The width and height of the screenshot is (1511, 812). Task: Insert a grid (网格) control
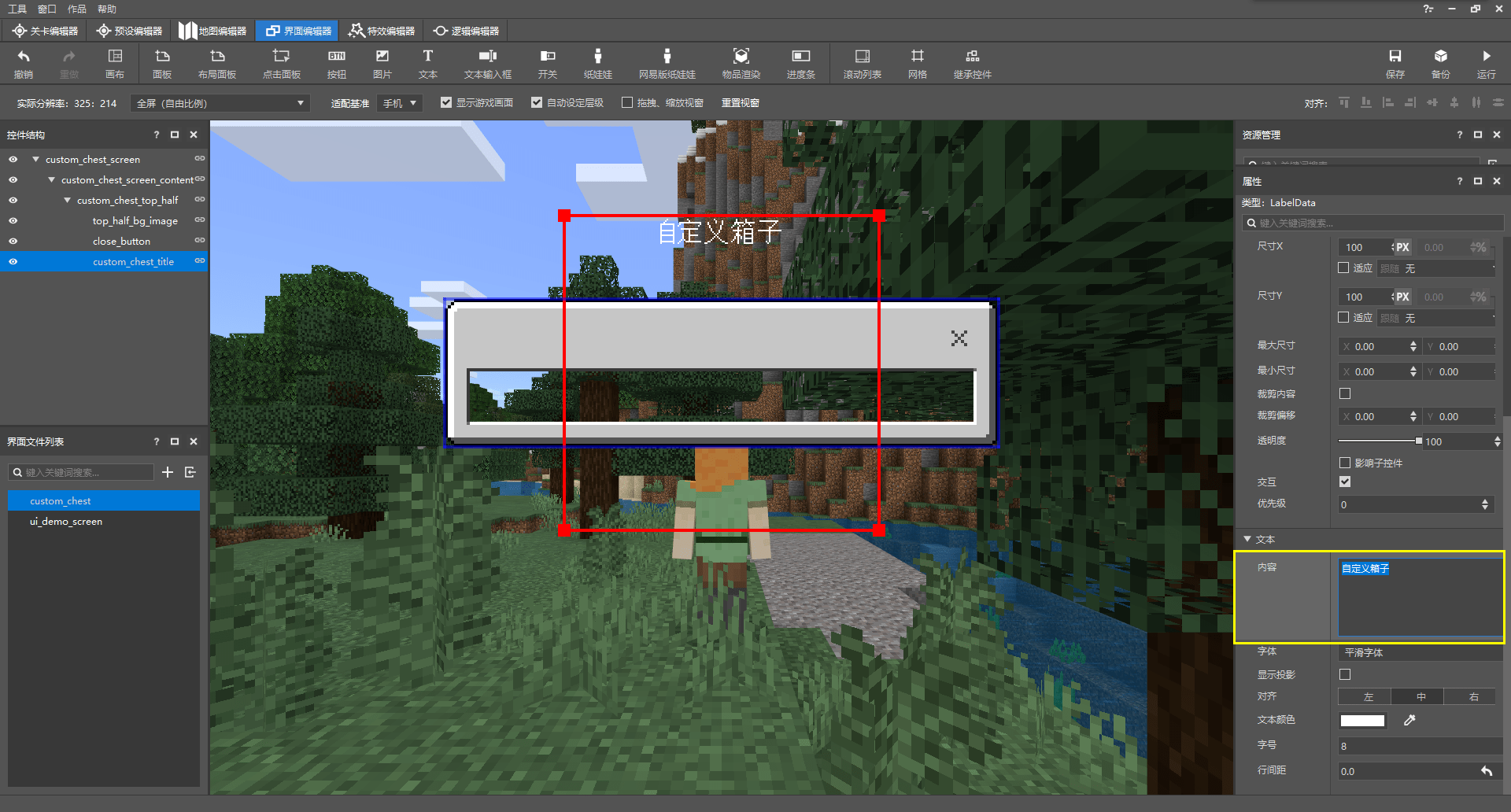[918, 63]
